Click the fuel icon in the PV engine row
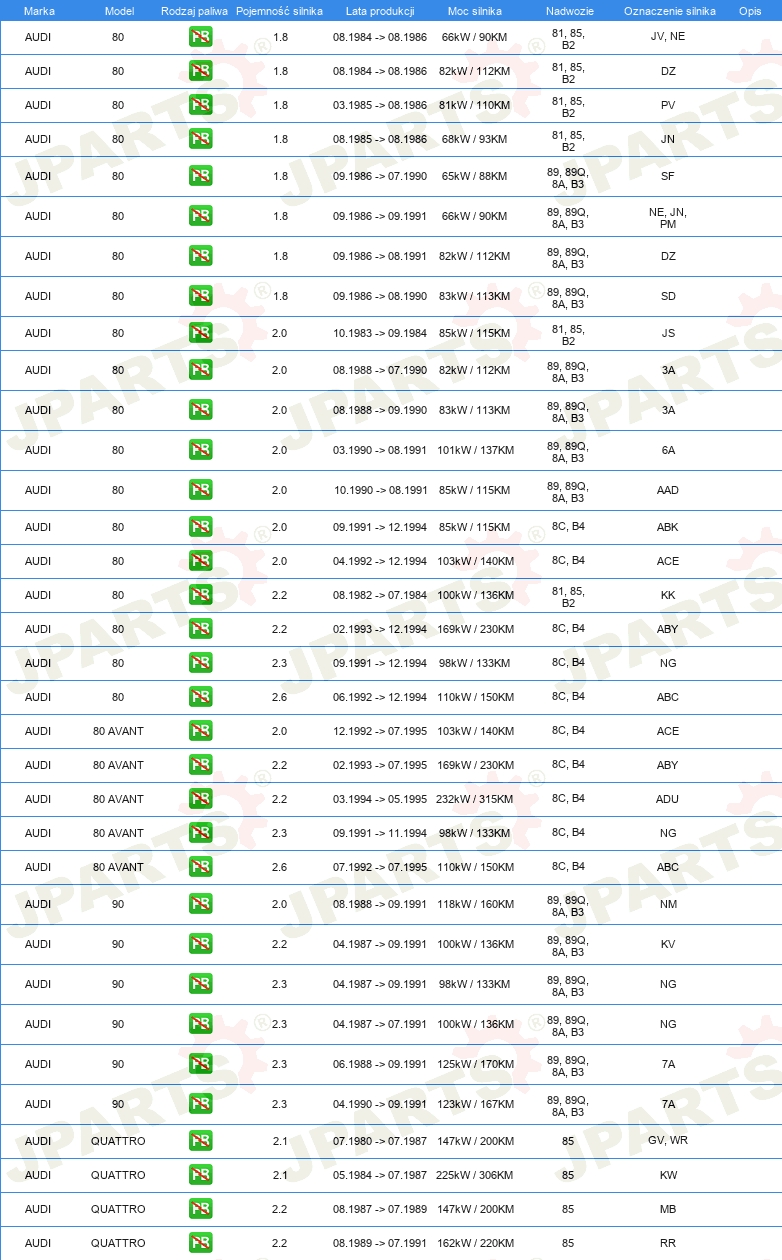Viewport: 782px width, 1260px height. pos(200,105)
